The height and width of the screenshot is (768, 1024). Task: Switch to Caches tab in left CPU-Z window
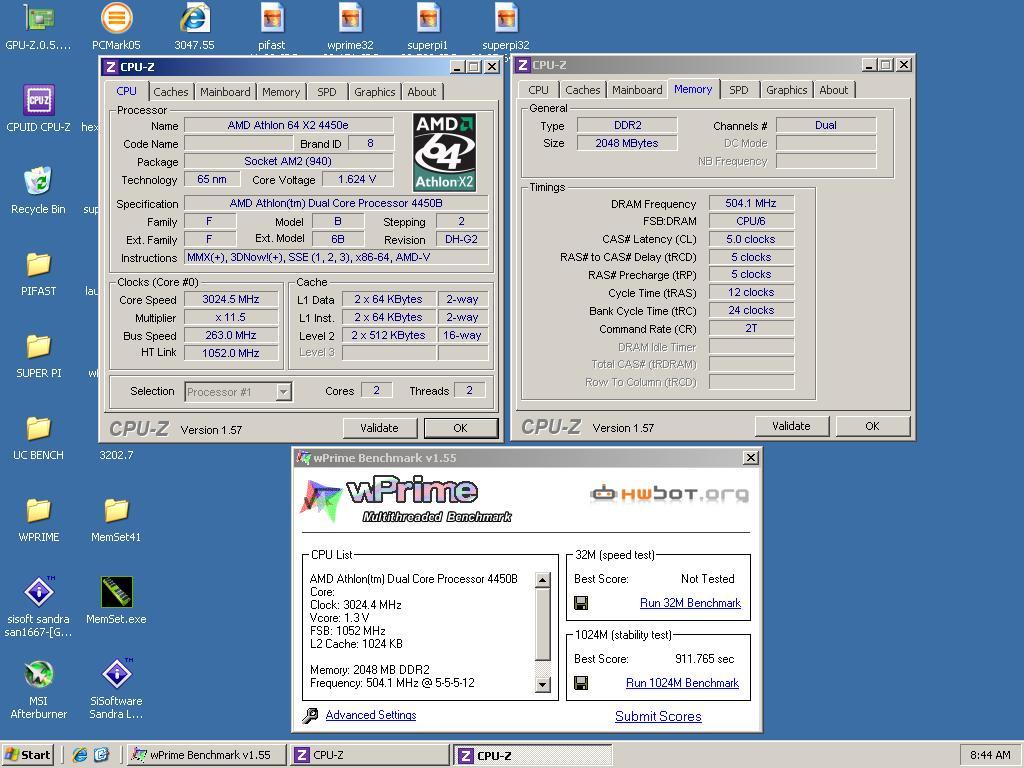pyautogui.click(x=170, y=92)
